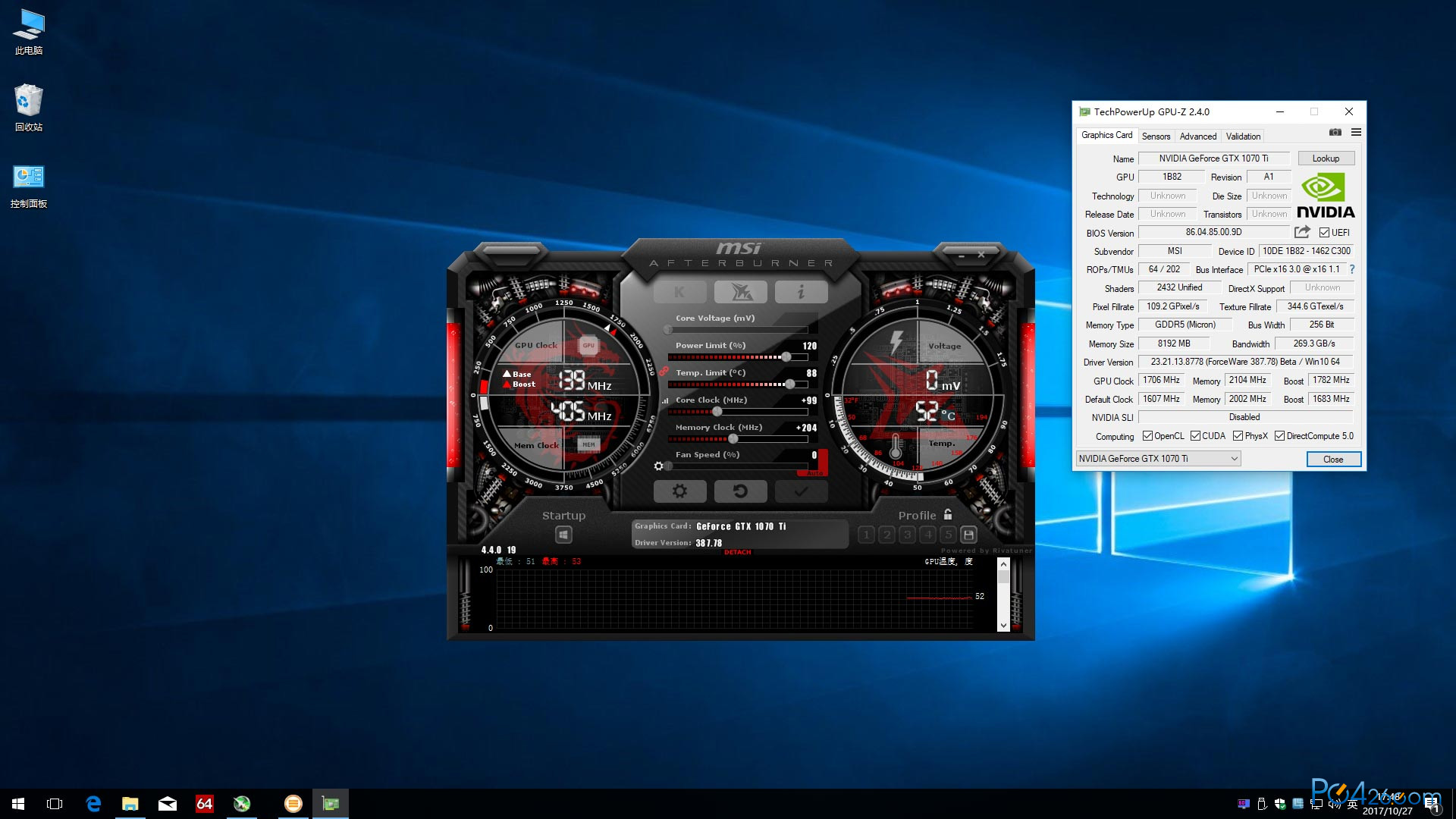Image resolution: width=1456 pixels, height=819 pixels.
Task: Click the Afterburner jet logo button
Action: point(740,292)
